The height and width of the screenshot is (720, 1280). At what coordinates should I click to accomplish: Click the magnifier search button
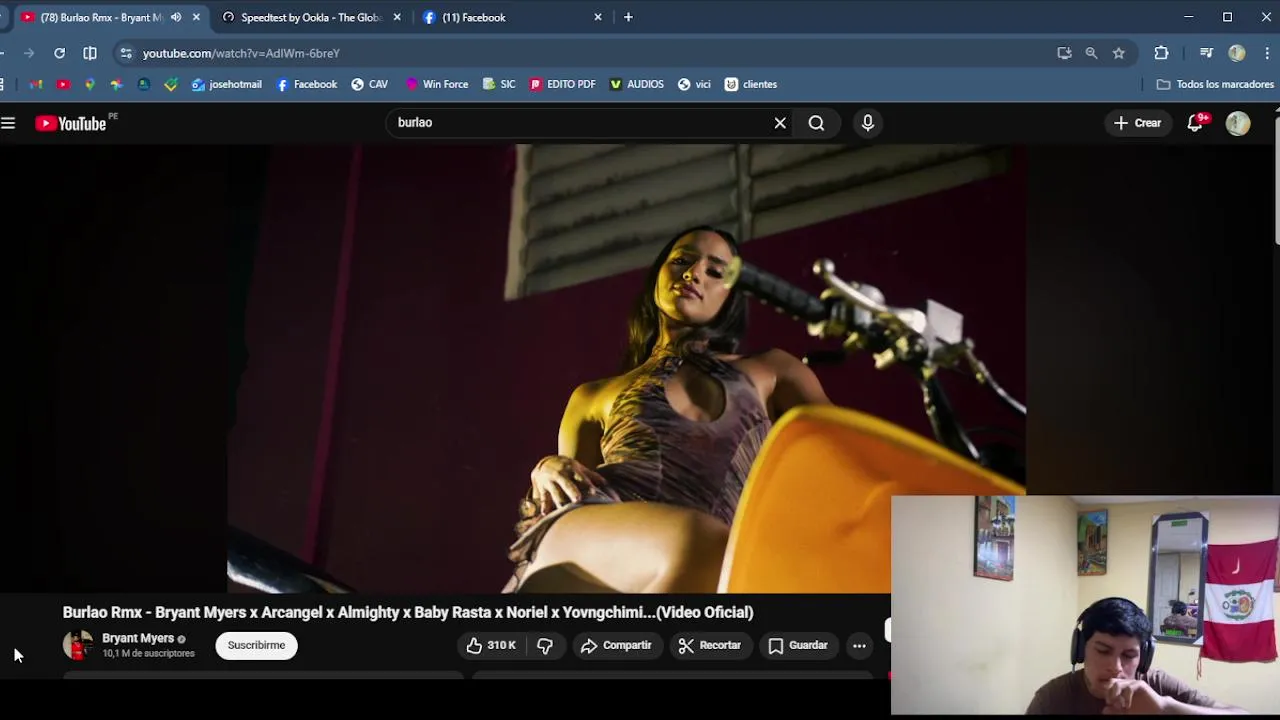817,123
